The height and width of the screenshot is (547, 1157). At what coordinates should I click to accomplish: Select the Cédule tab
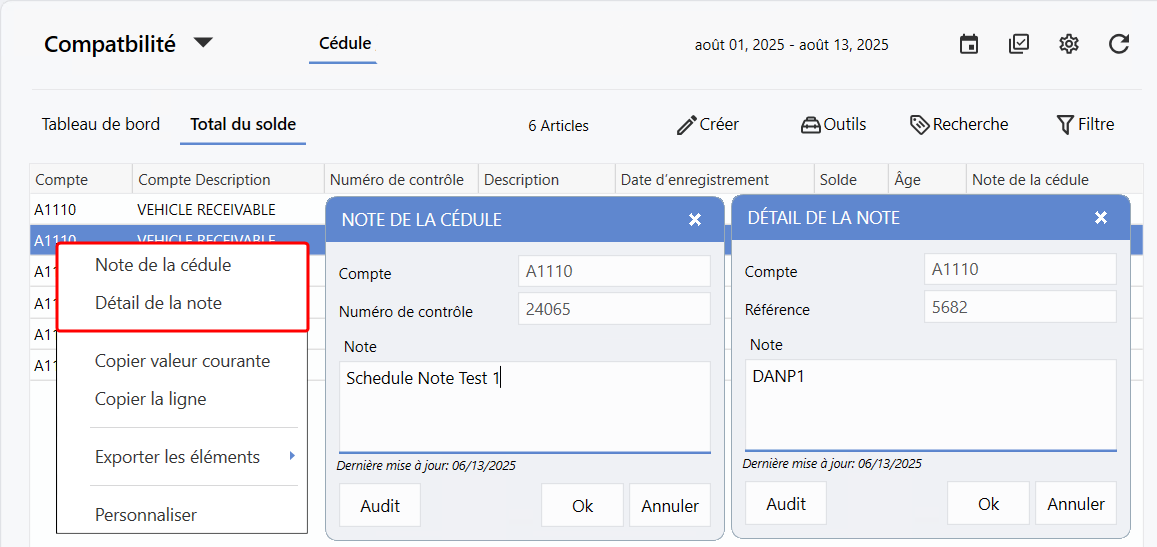coord(344,43)
